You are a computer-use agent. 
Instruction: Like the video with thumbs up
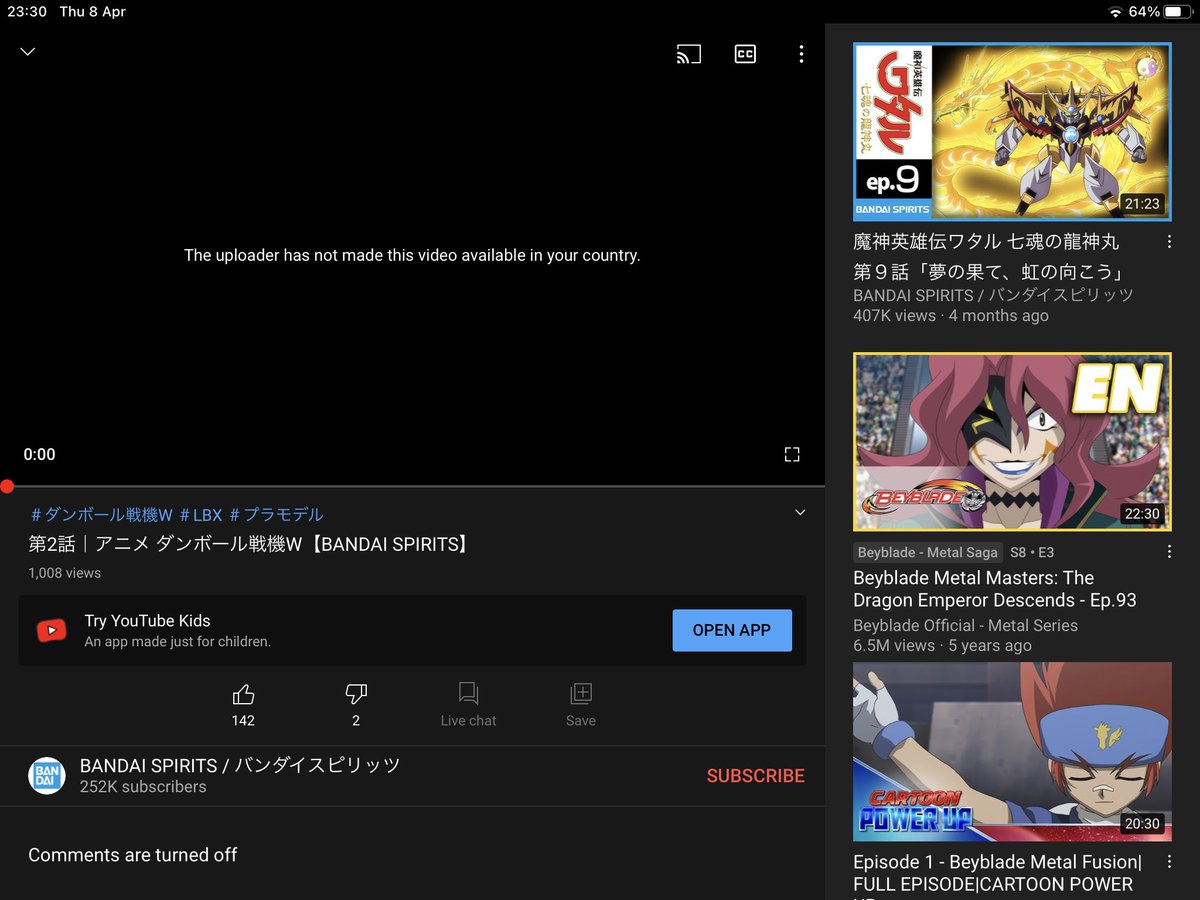243,694
